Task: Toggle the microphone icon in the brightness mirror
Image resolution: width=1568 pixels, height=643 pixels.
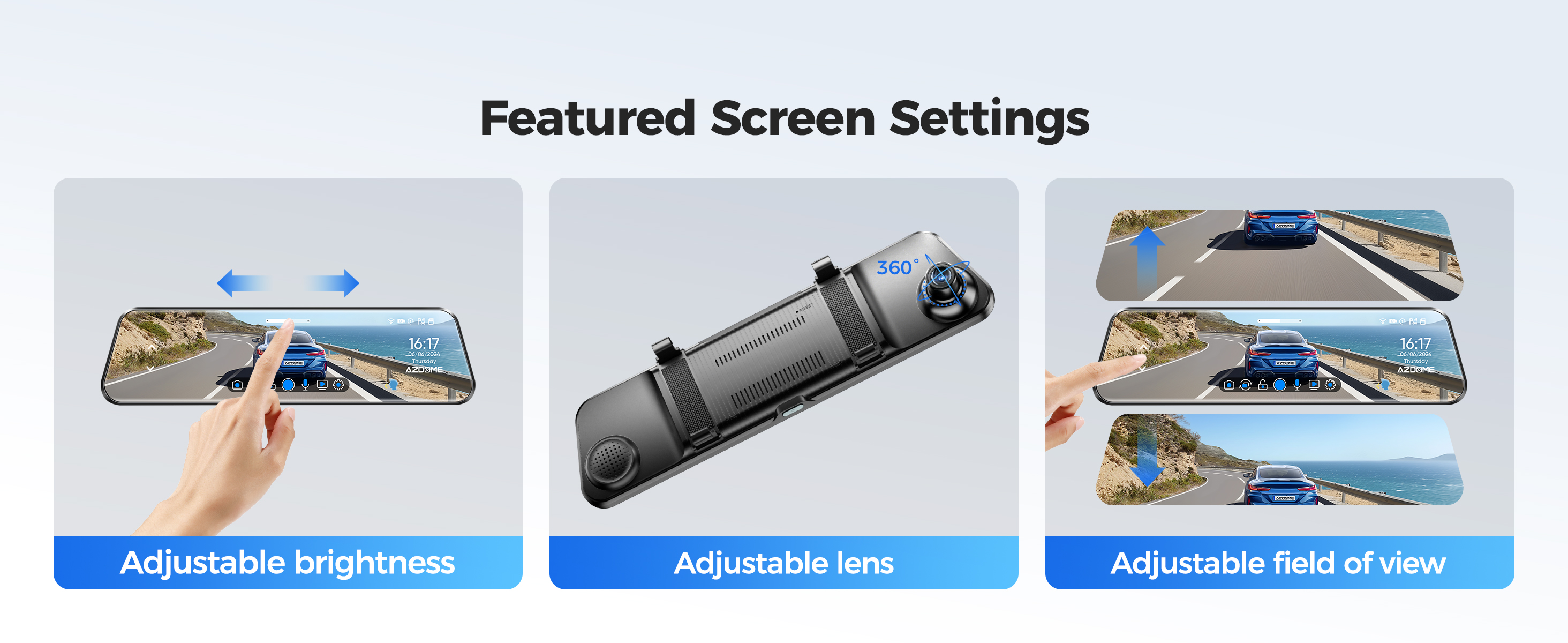Action: [x=306, y=385]
